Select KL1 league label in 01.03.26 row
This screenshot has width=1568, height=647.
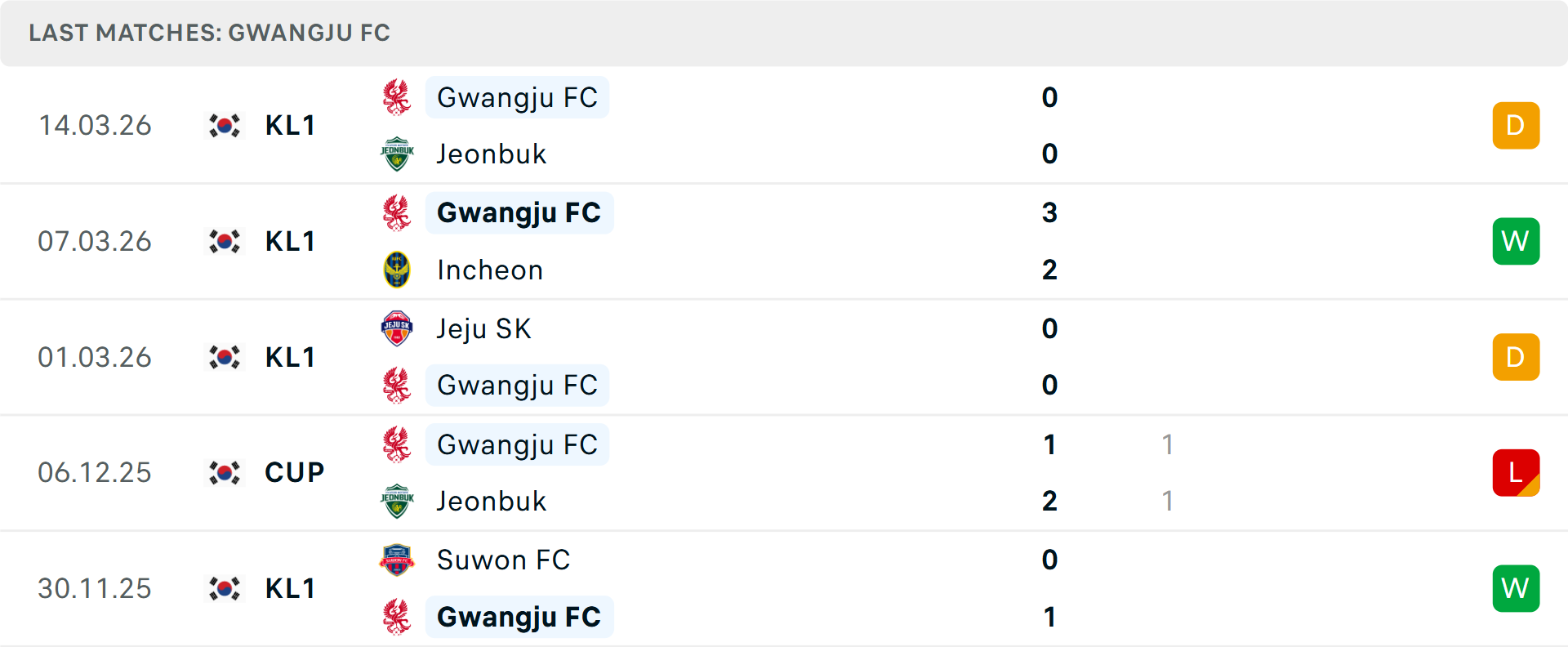click(290, 357)
